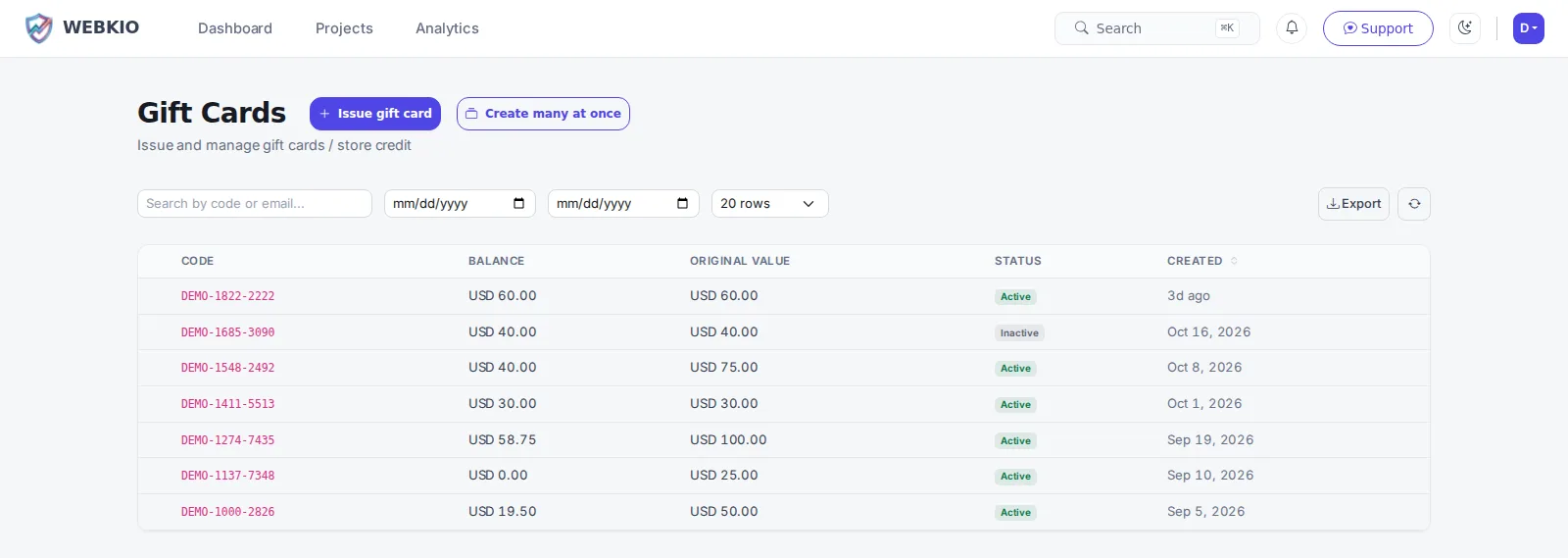Open the first date calendar picker
This screenshot has height=558, width=1568.
click(x=519, y=204)
